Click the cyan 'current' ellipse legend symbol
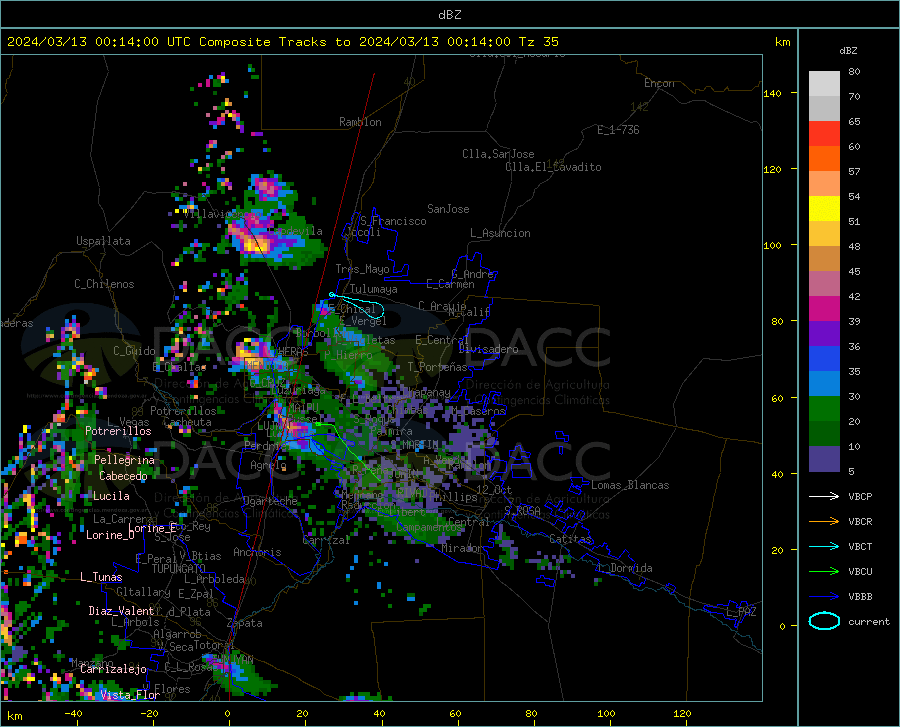 pyautogui.click(x=824, y=621)
